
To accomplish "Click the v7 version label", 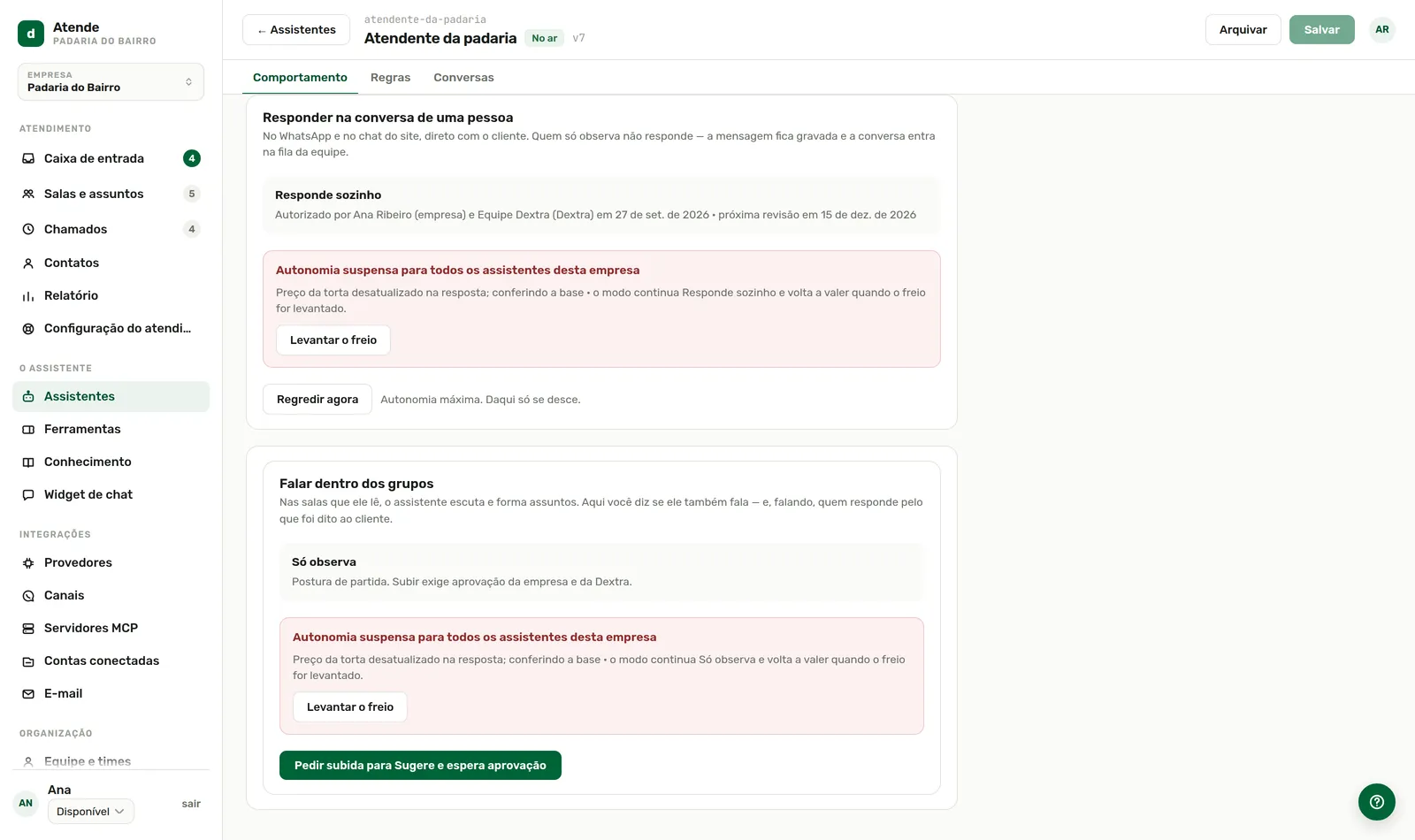I will (578, 38).
